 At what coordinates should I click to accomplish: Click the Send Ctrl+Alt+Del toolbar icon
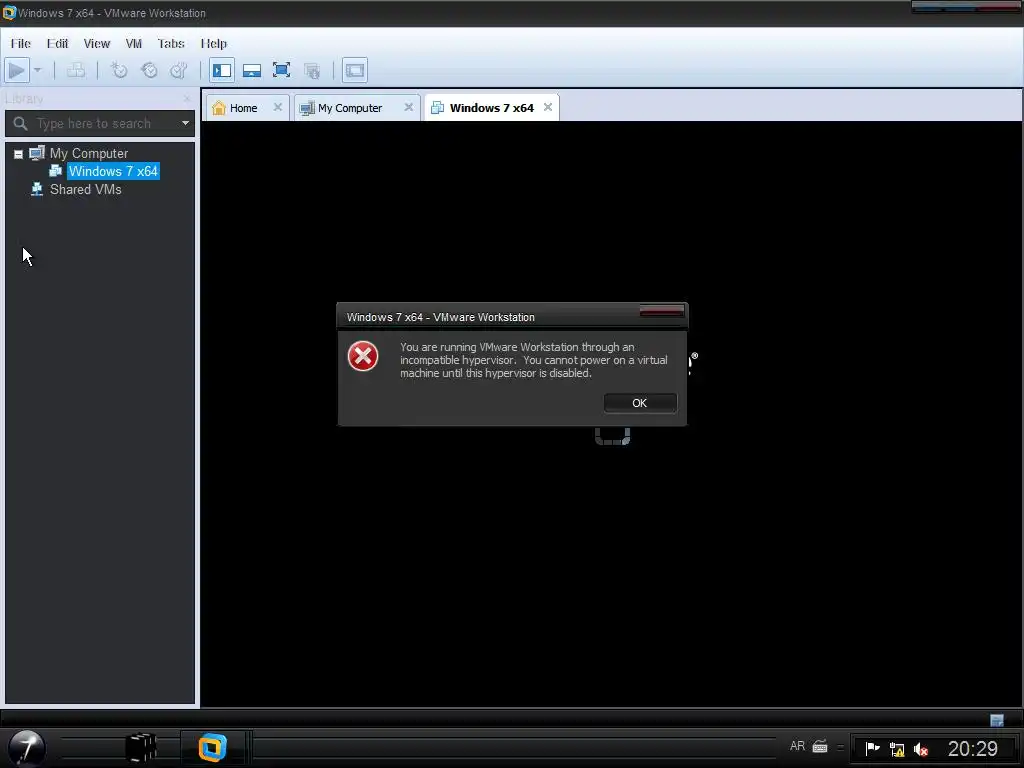pos(76,70)
